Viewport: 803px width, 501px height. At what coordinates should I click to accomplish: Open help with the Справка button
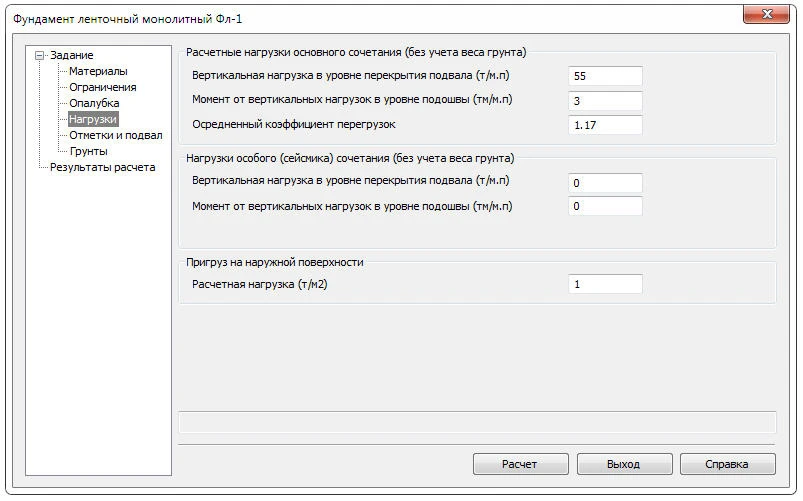727,465
